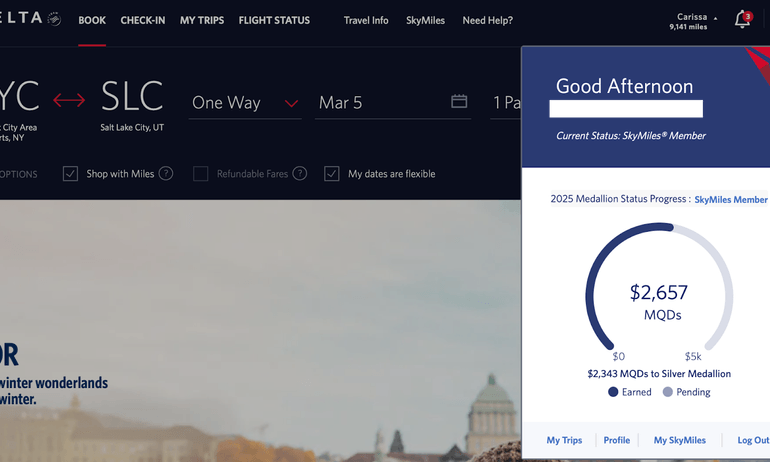Click the MQDs progress gauge
The image size is (770, 462).
[658, 297]
